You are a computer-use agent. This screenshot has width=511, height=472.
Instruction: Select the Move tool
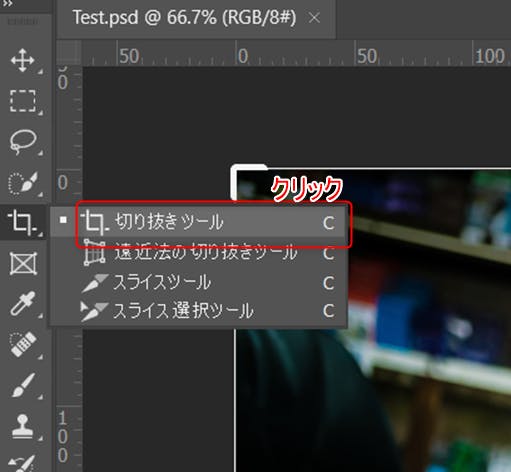pyautogui.click(x=22, y=60)
